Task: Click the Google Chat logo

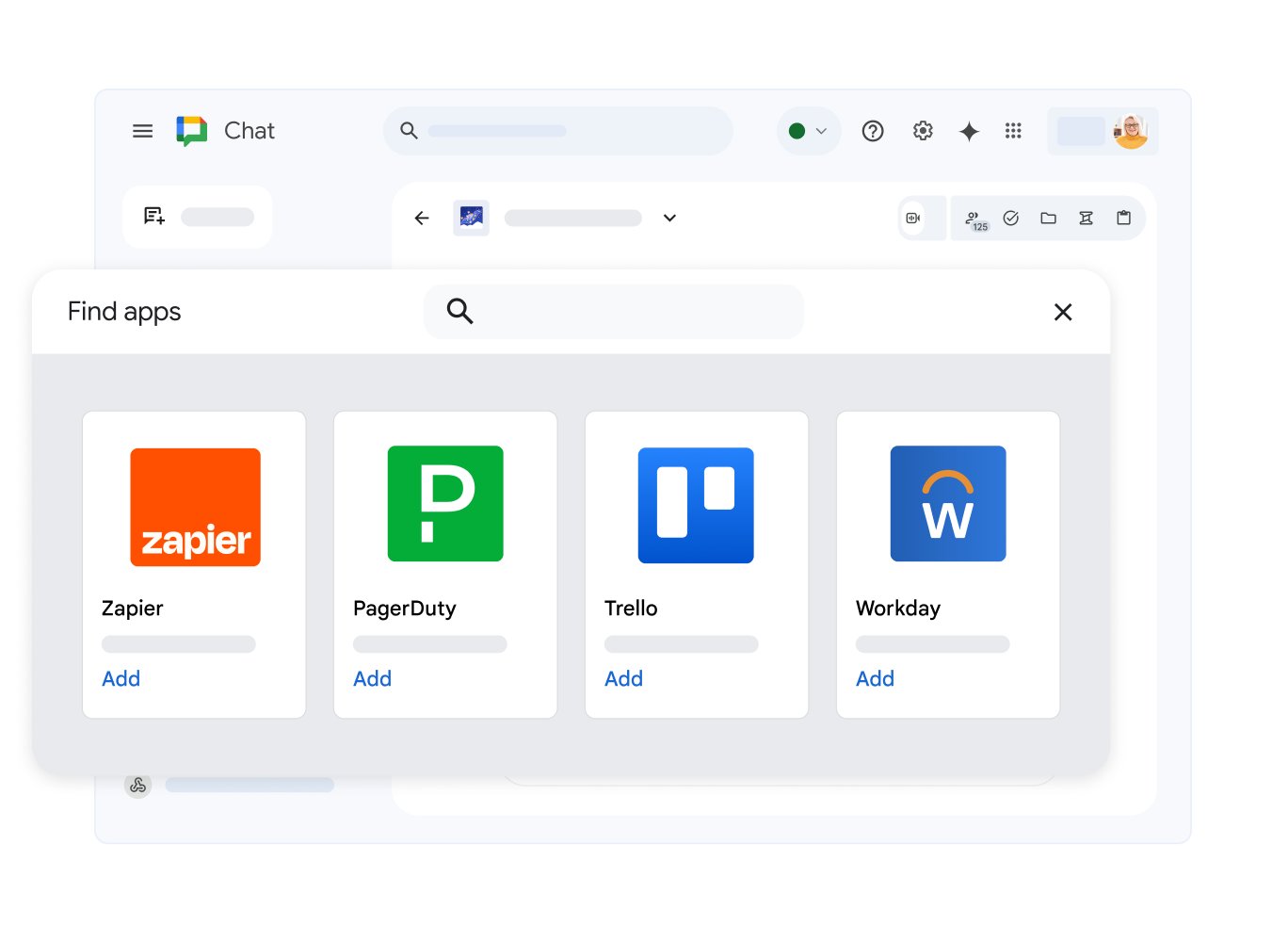Action: [192, 131]
